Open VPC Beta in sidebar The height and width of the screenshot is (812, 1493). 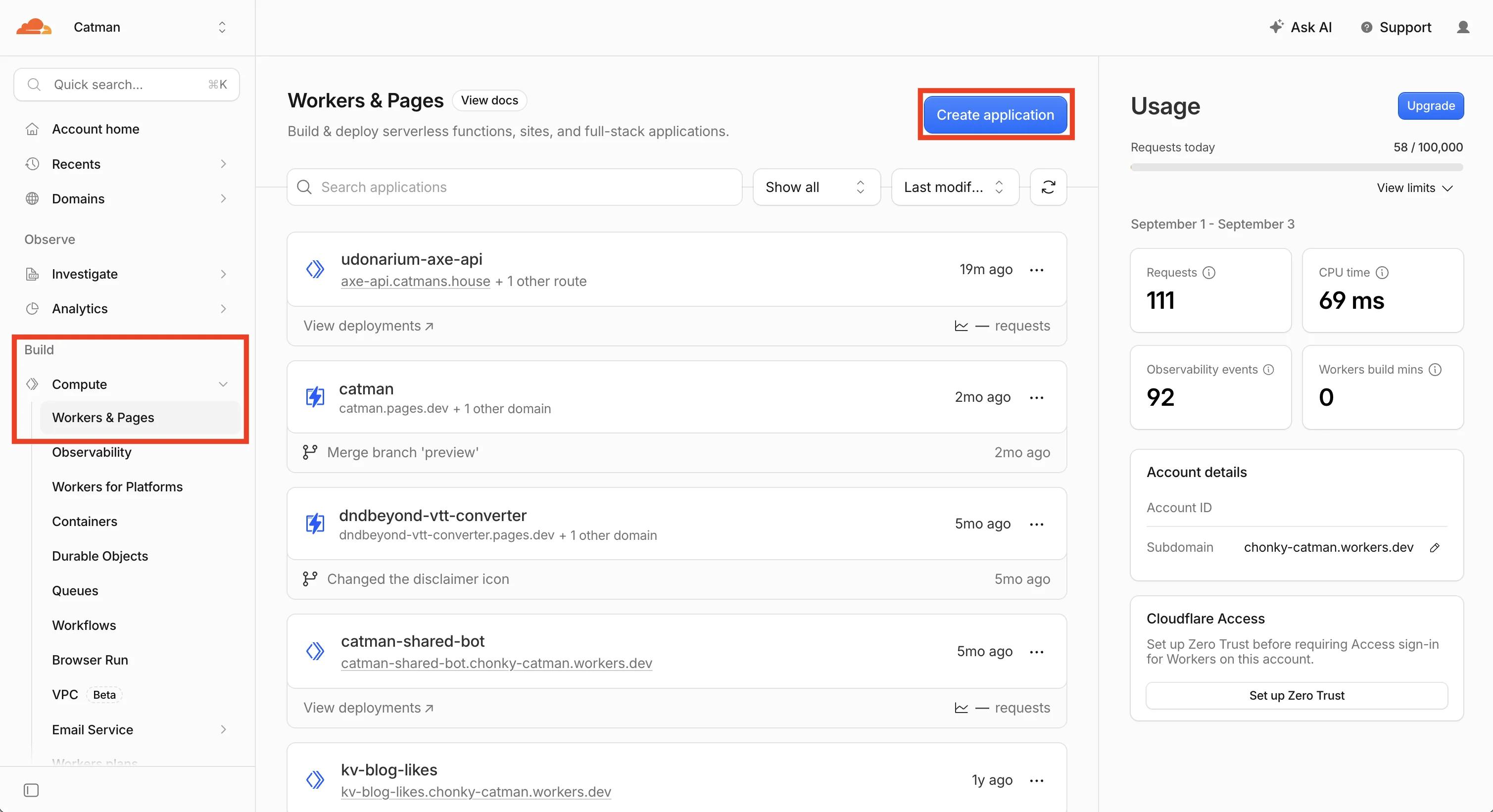point(87,695)
